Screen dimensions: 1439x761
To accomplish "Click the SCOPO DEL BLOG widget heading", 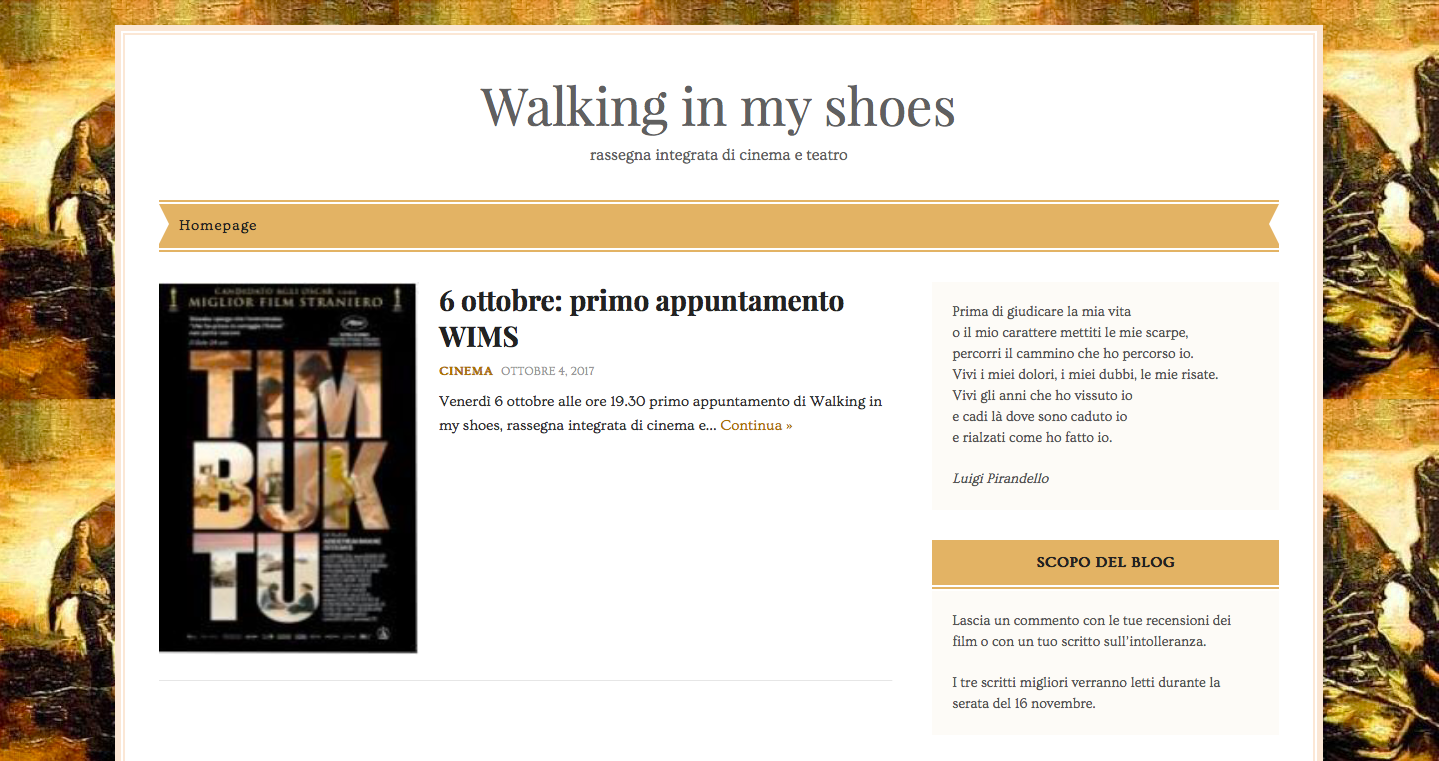I will 1105,562.
